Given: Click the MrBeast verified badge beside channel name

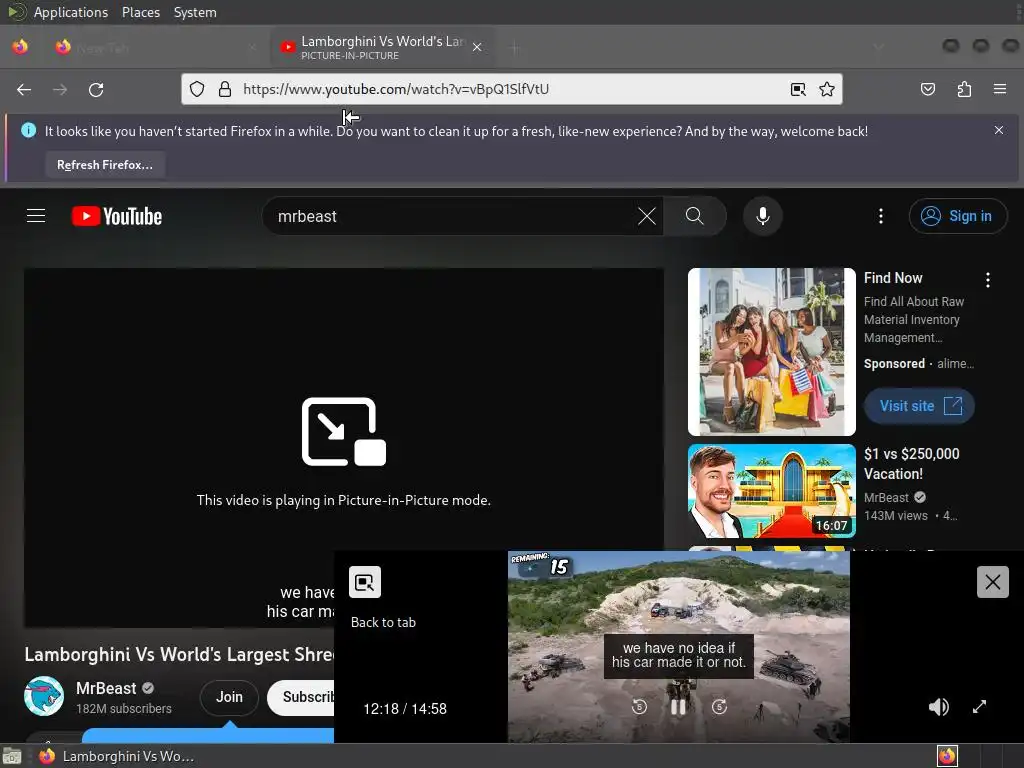Looking at the screenshot, I should [x=148, y=688].
